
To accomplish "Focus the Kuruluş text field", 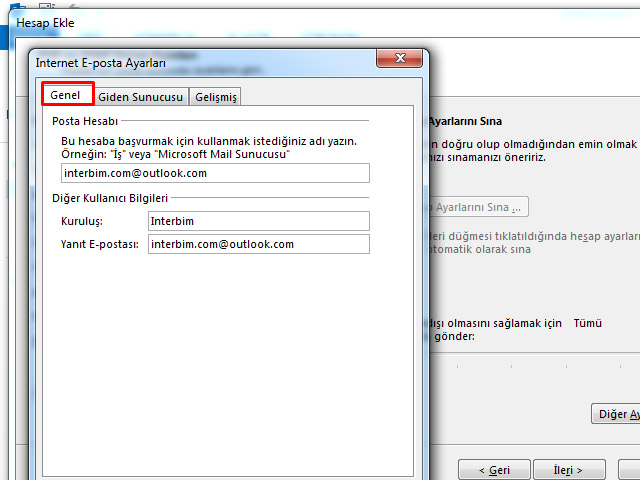I will 258,221.
